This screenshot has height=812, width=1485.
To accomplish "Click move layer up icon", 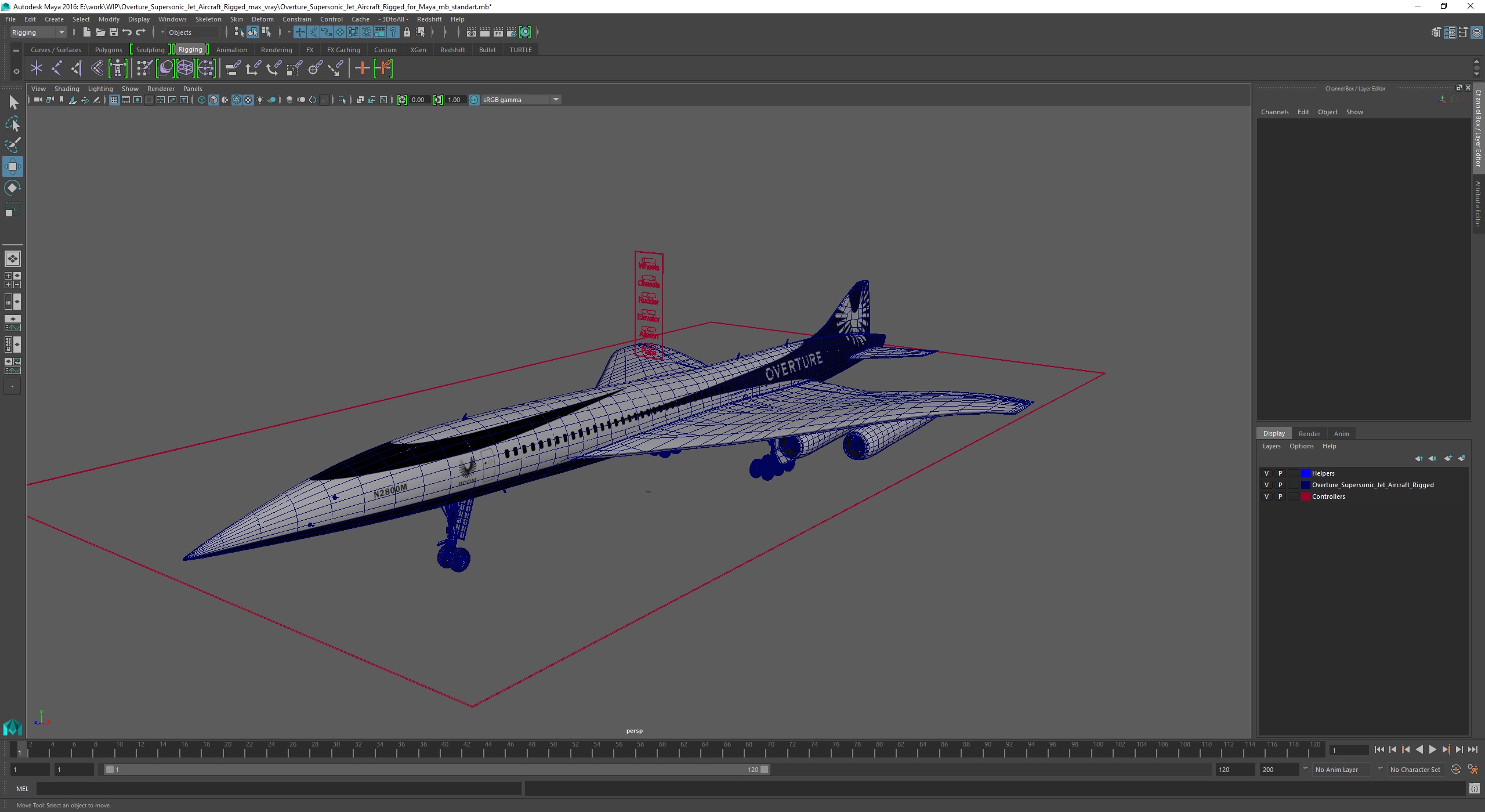I will click(1419, 458).
